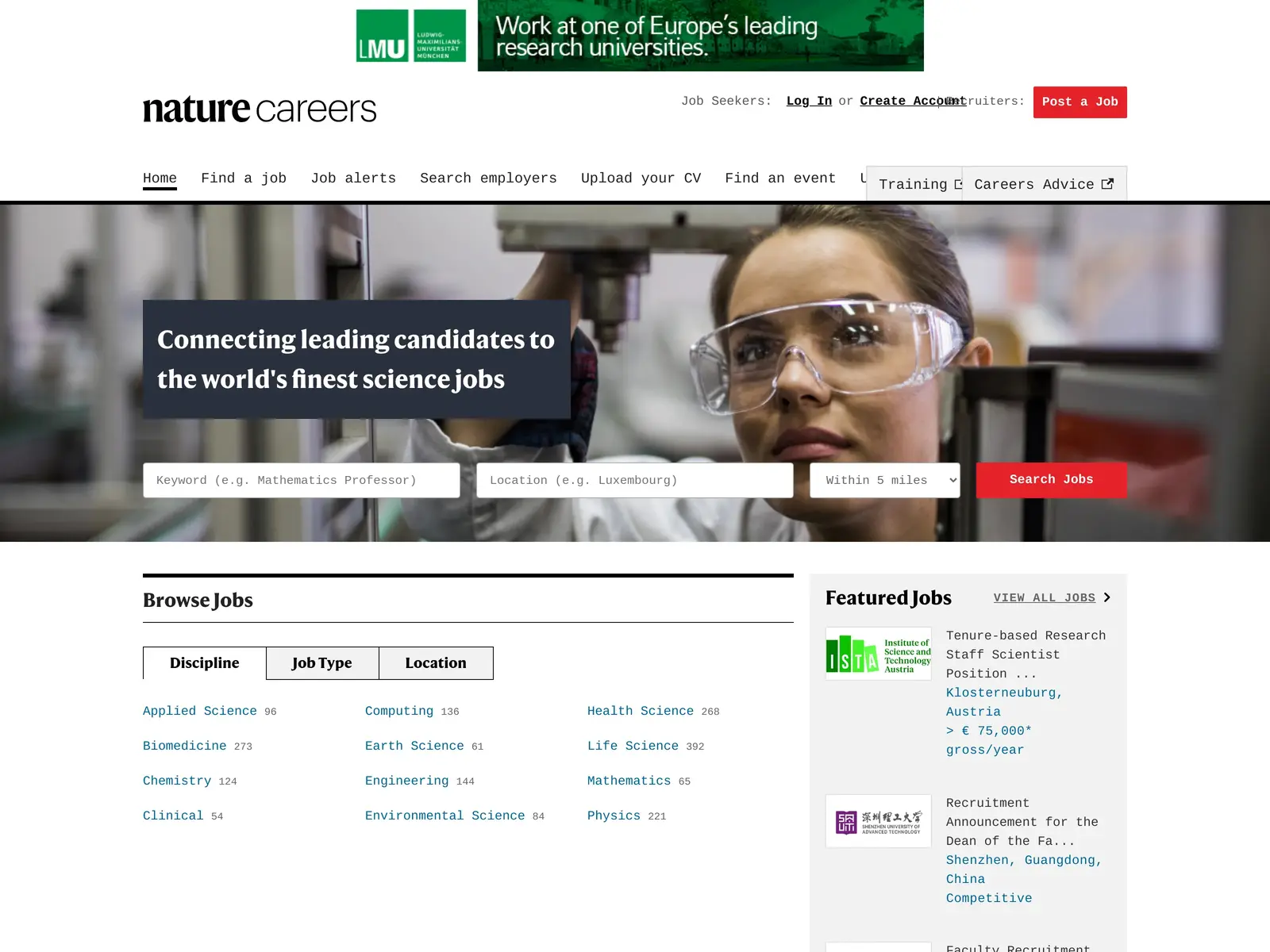Viewport: 1270px width, 952px height.
Task: Browse Applied Science jobs
Action: [200, 712]
